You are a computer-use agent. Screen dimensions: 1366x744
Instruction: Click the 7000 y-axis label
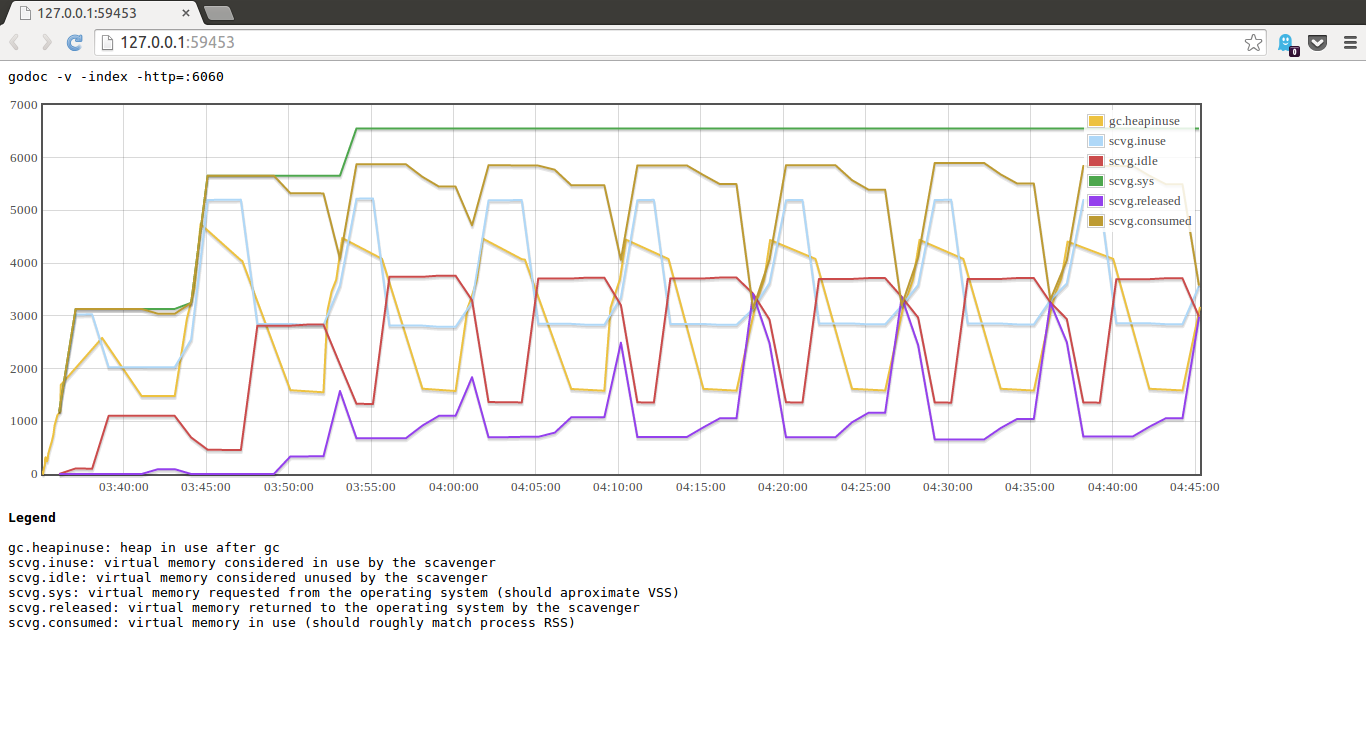(x=22, y=105)
